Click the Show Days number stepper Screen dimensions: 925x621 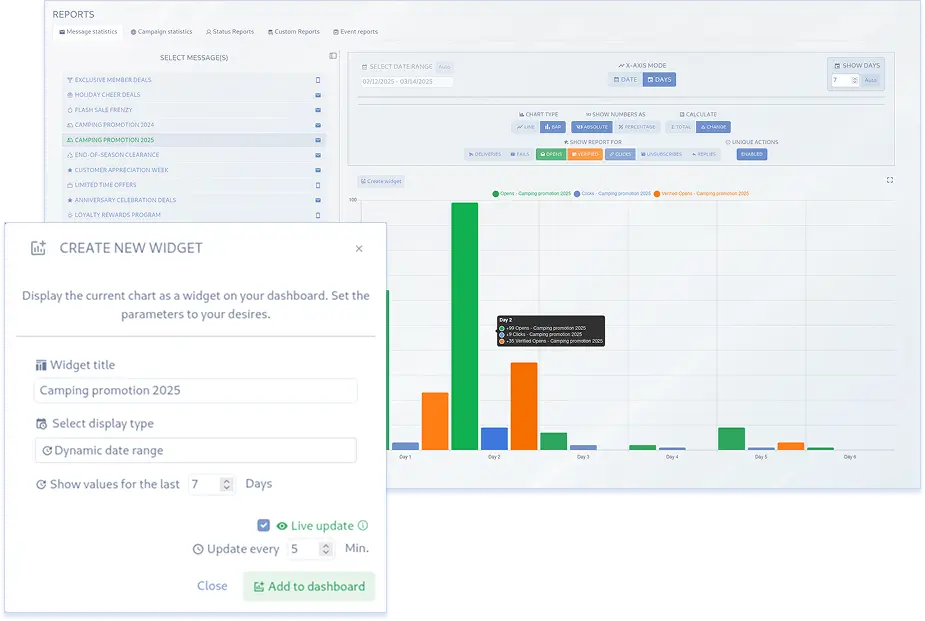[855, 80]
